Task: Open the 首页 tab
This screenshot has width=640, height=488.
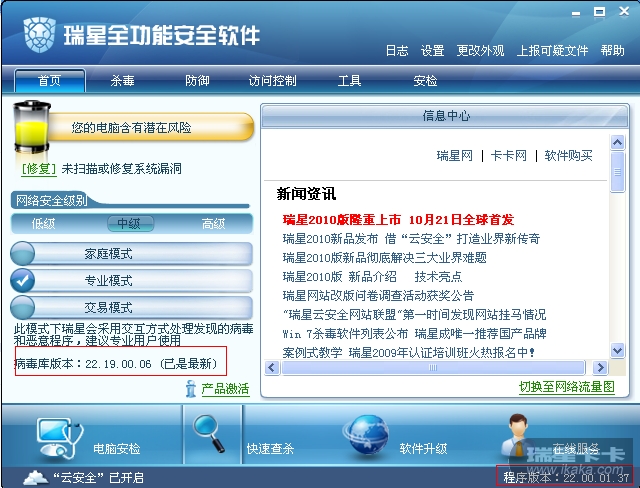Action: coord(50,80)
